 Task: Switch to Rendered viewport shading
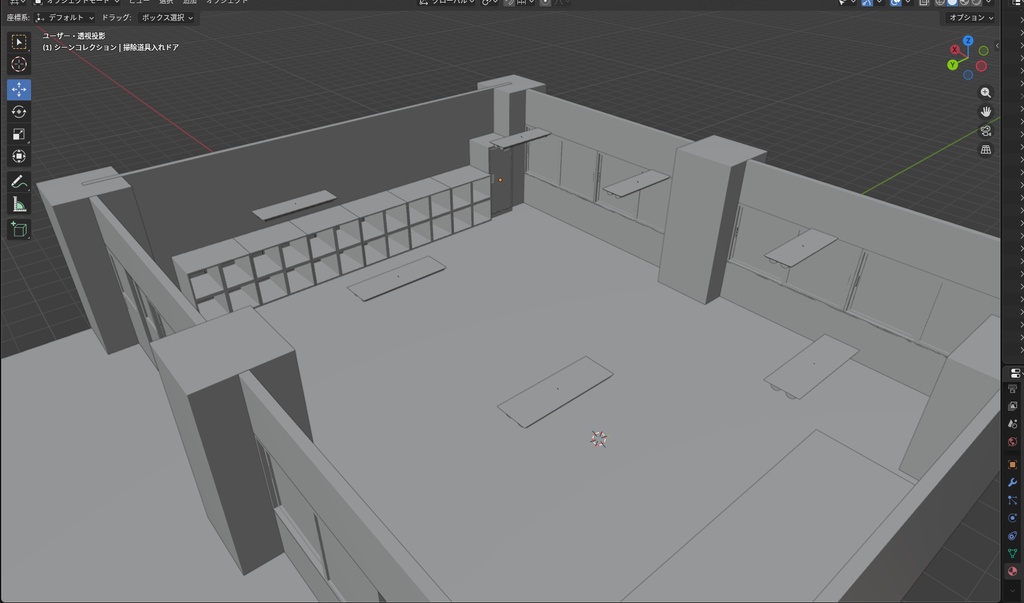(976, 2)
